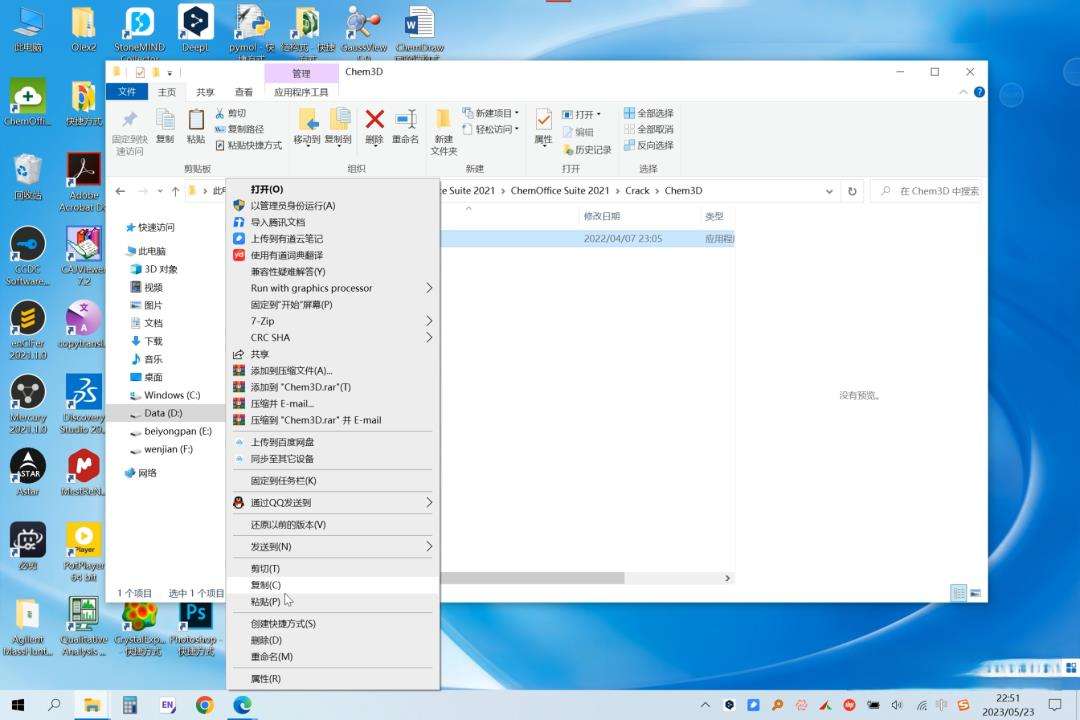Image resolution: width=1080 pixels, height=720 pixels.
Task: Open the explorer help question icon
Action: coord(979,92)
